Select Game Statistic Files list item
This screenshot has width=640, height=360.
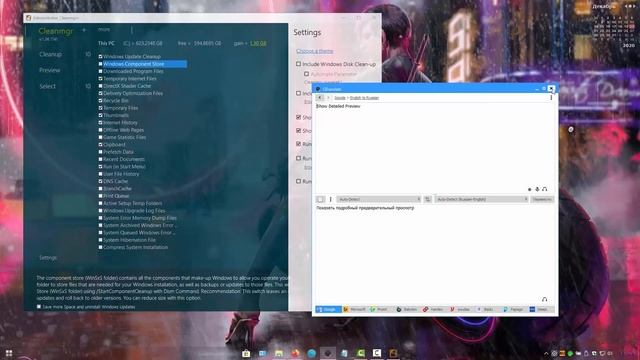(124, 137)
